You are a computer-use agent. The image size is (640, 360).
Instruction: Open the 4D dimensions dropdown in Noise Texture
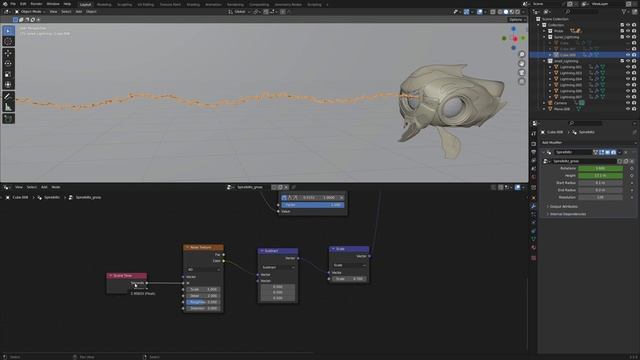pyautogui.click(x=203, y=270)
